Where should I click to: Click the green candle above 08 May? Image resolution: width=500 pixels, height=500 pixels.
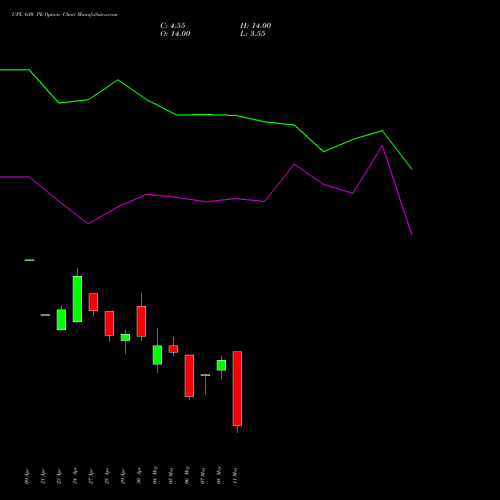click(x=221, y=365)
